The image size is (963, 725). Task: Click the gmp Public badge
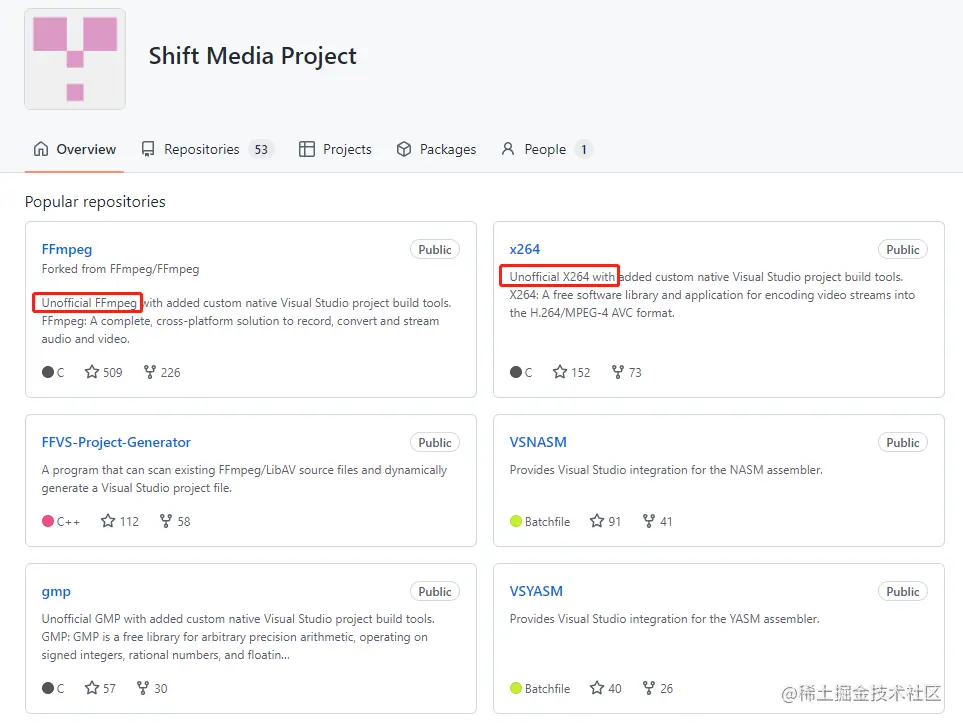pos(435,592)
